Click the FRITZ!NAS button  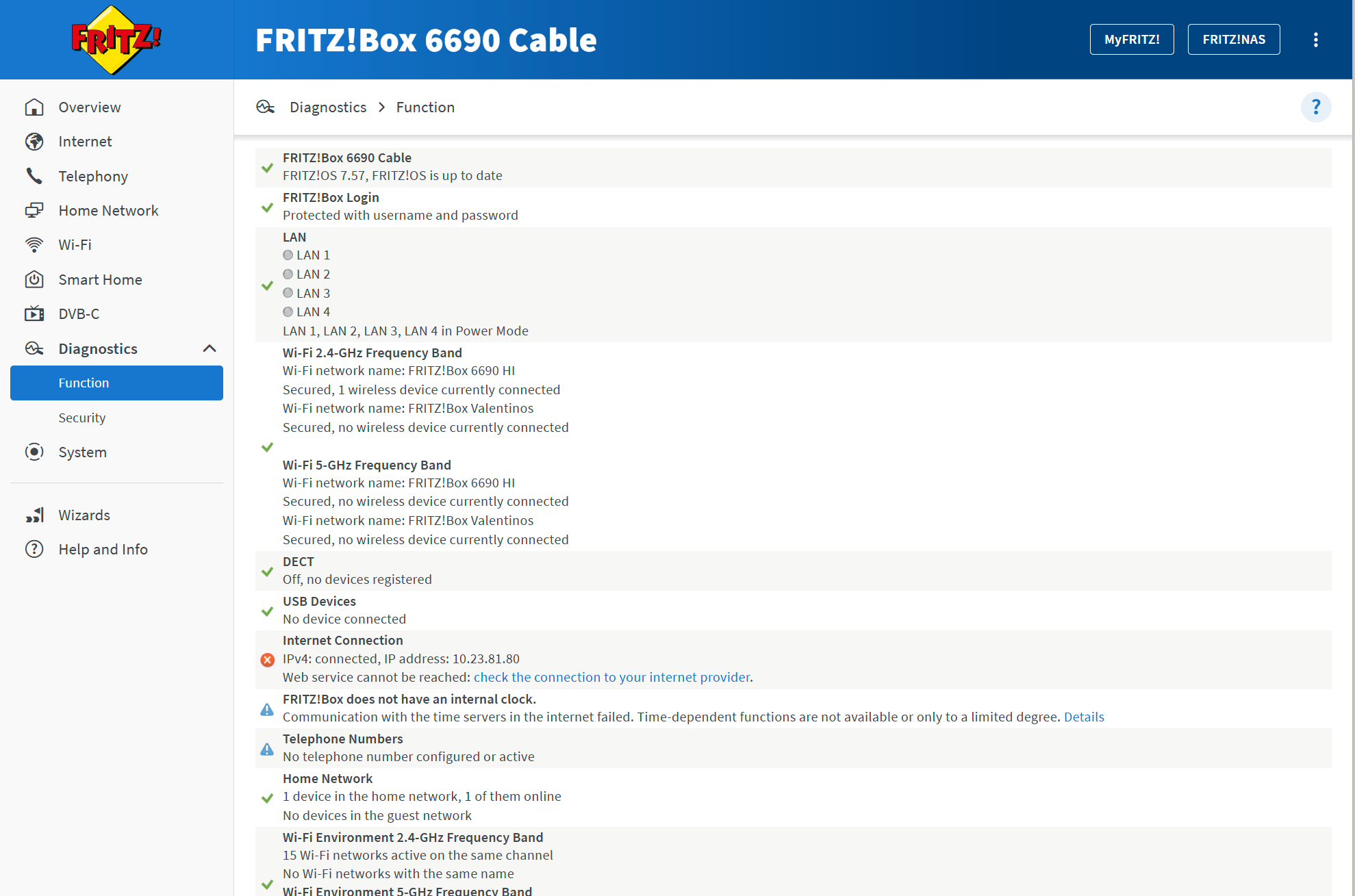pyautogui.click(x=1234, y=40)
